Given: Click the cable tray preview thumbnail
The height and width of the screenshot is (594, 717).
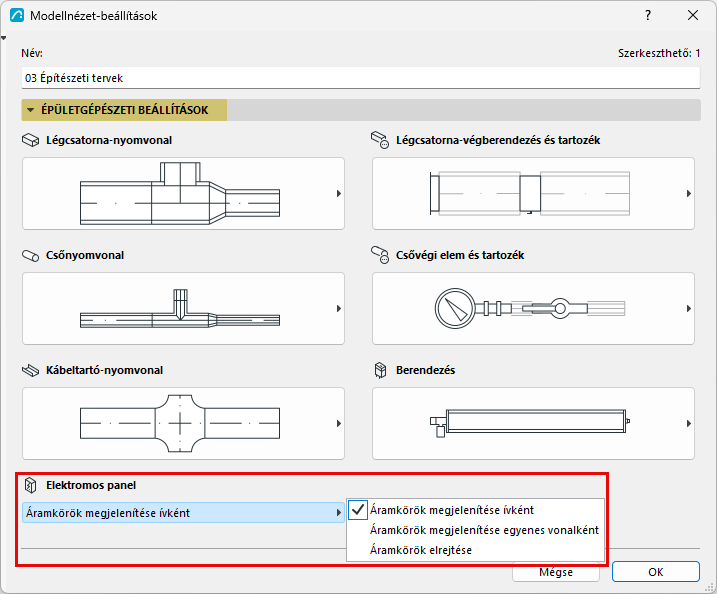Looking at the screenshot, I should click(x=183, y=423).
